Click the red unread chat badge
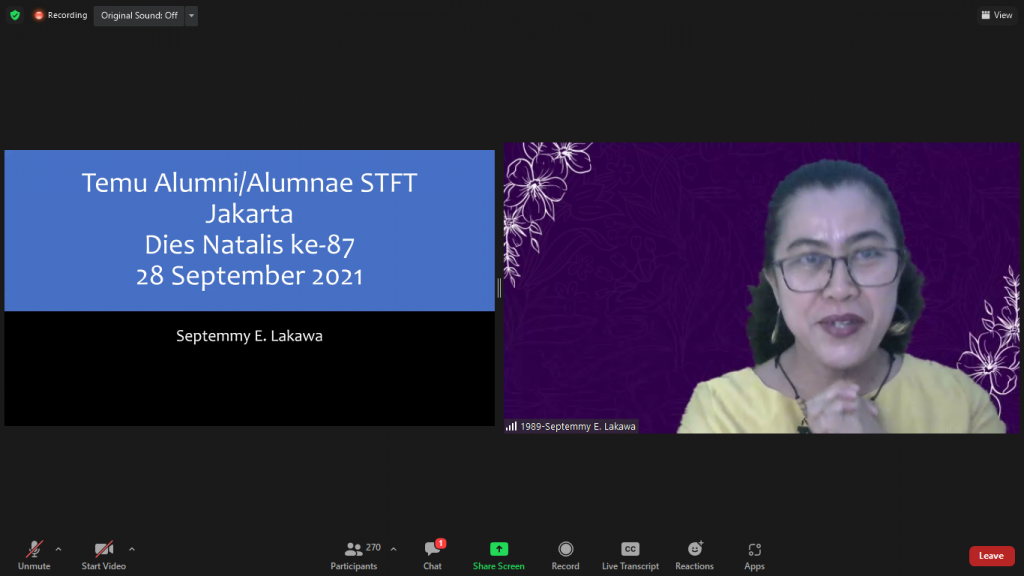Viewport: 1024px width, 576px height. (441, 543)
